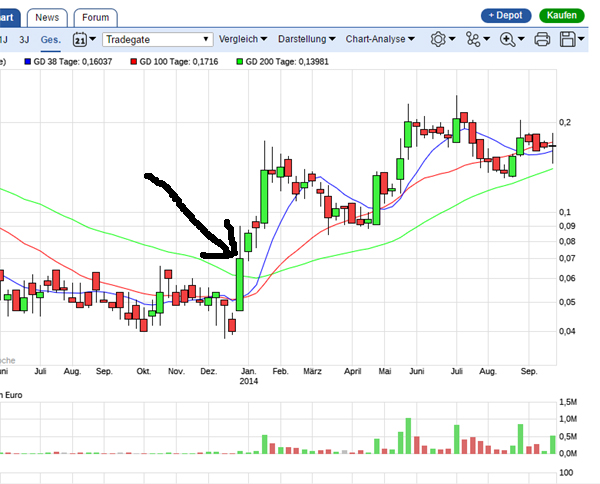Expand the Vergleich dropdown

243,39
